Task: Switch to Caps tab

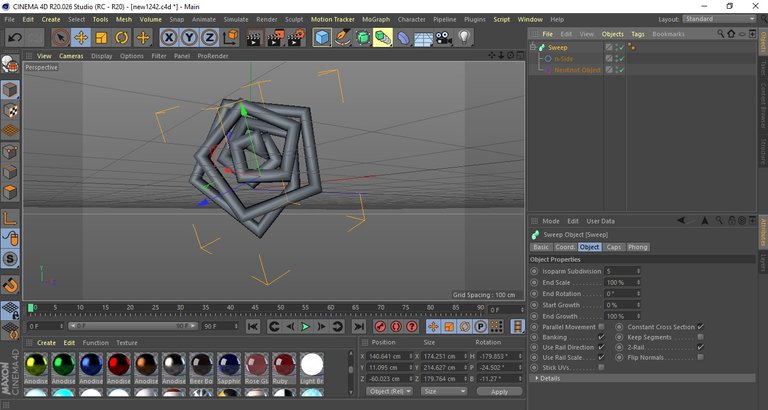Action: point(614,247)
